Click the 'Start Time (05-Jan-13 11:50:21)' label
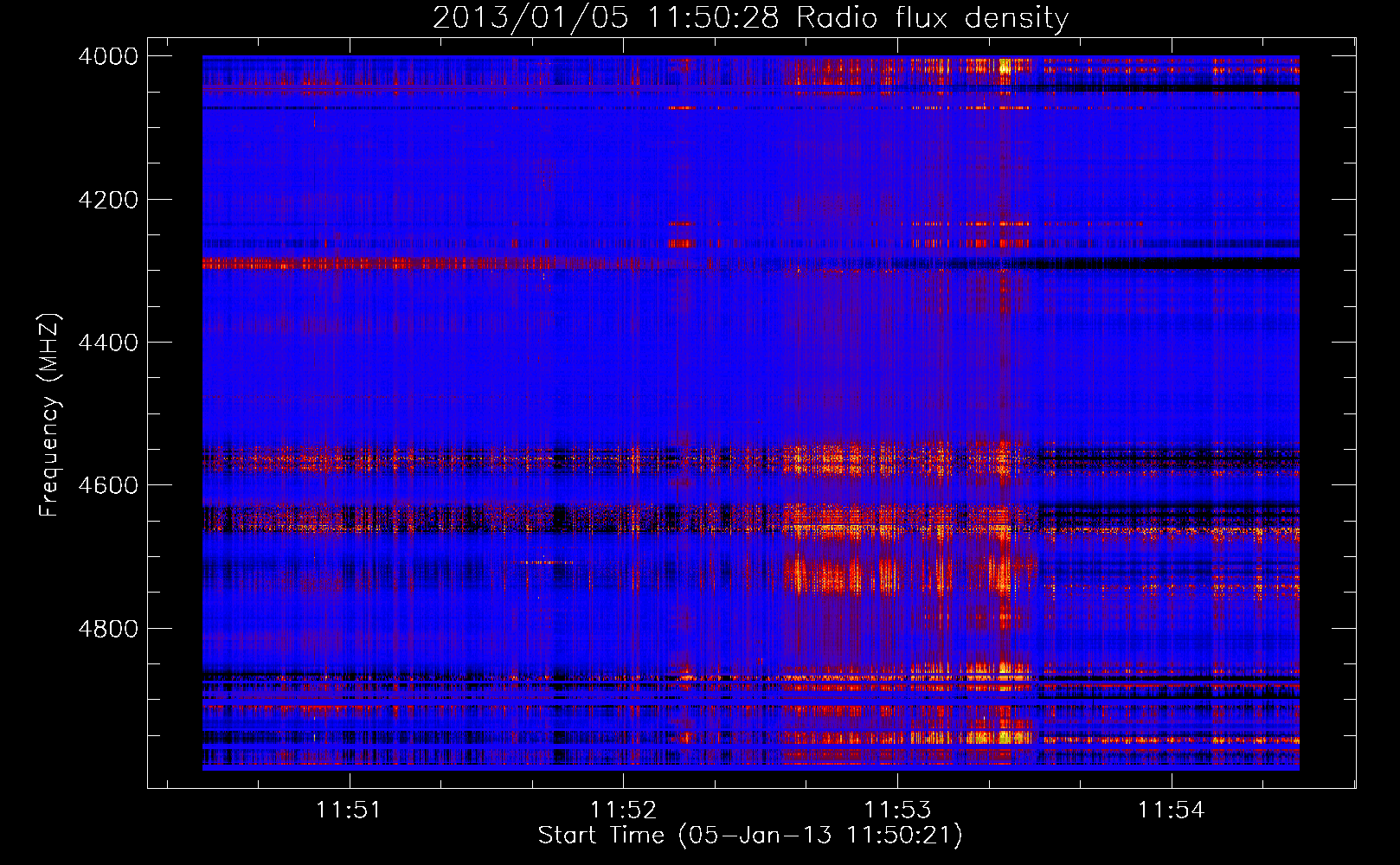 [x=750, y=836]
